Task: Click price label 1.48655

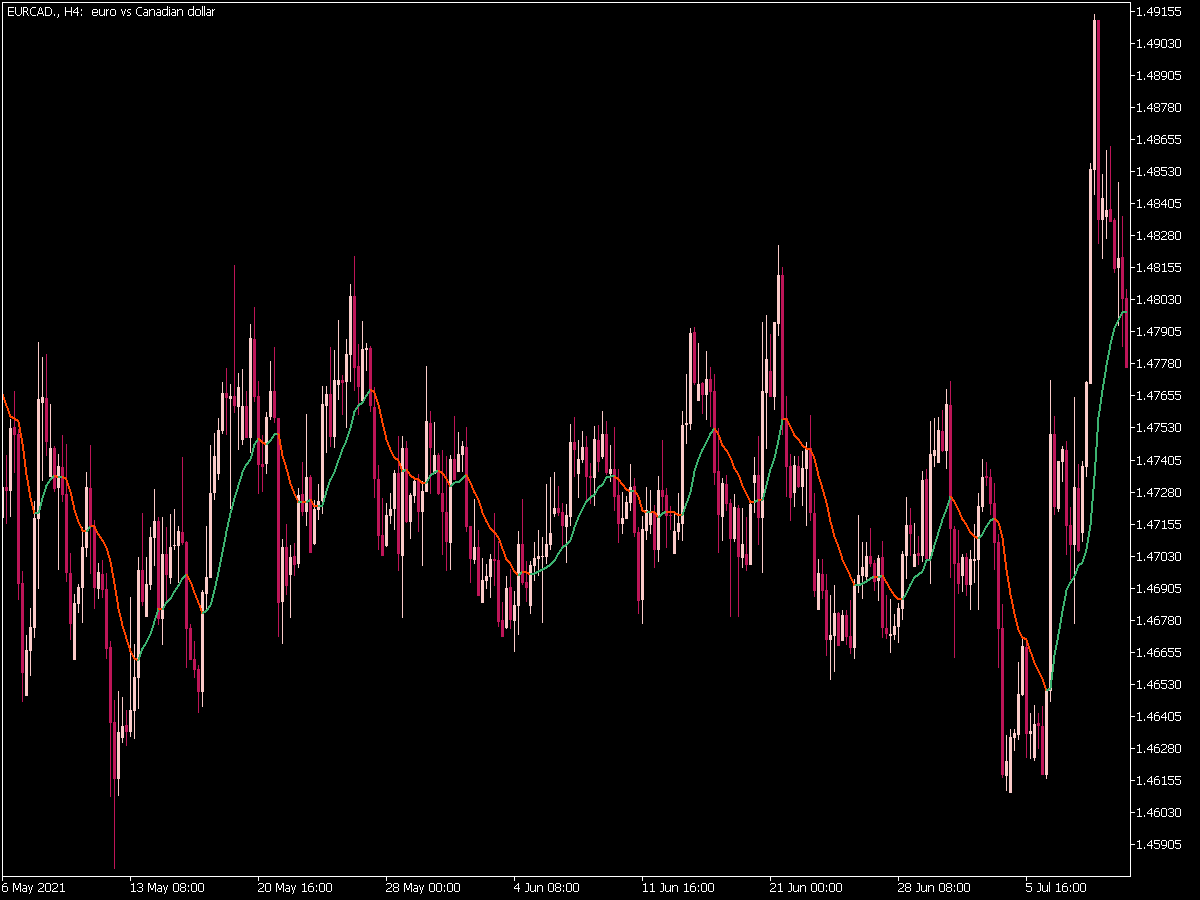Action: pos(1160,140)
